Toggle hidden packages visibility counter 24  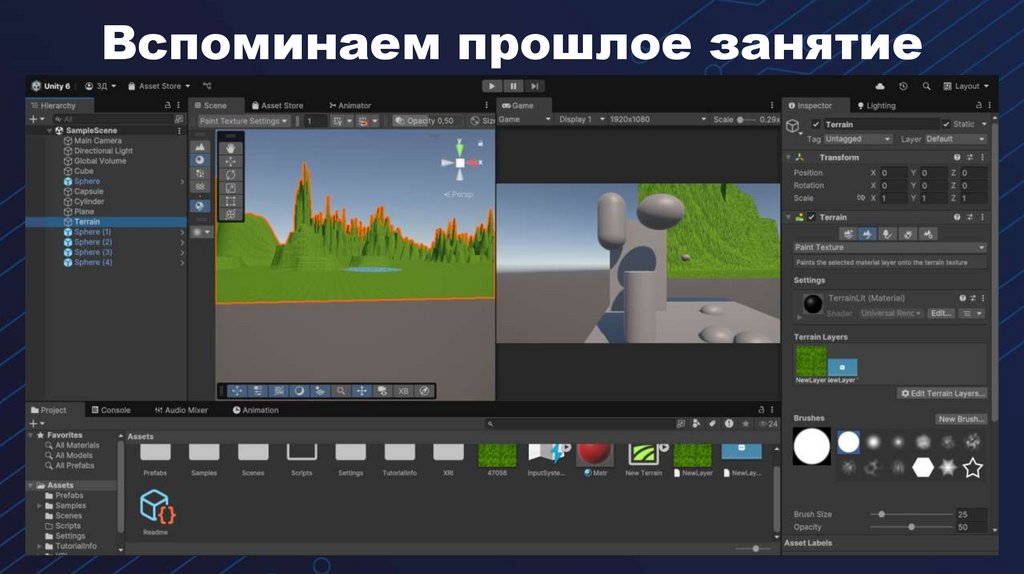pos(768,424)
